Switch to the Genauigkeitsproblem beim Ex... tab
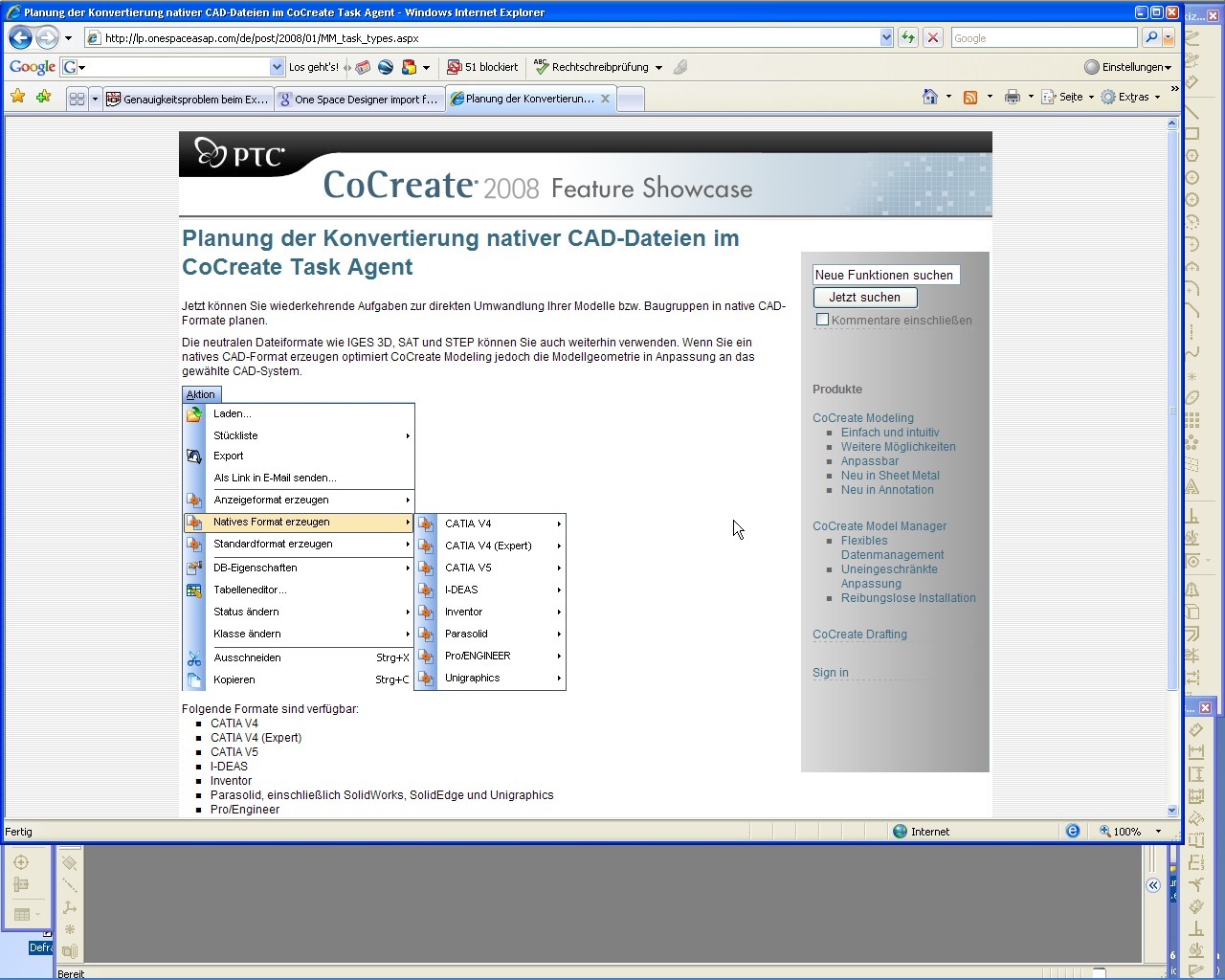 click(188, 99)
